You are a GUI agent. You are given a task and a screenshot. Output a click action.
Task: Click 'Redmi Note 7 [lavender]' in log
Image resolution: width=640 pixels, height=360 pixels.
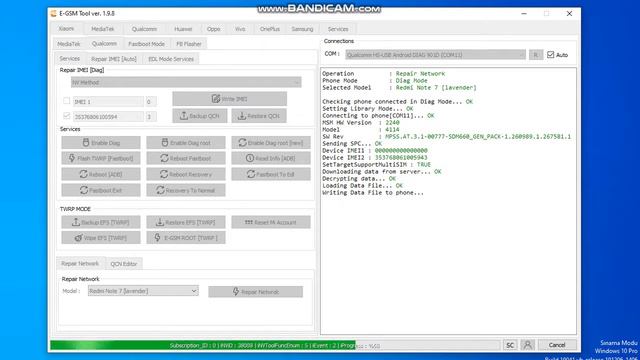point(436,88)
